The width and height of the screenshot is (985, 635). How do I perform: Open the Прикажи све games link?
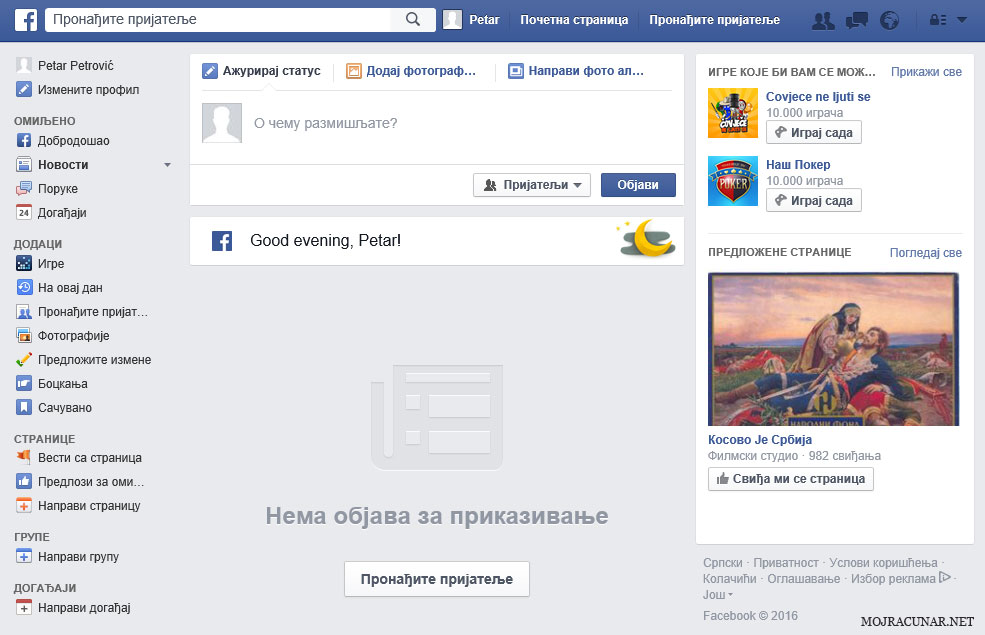click(x=926, y=72)
